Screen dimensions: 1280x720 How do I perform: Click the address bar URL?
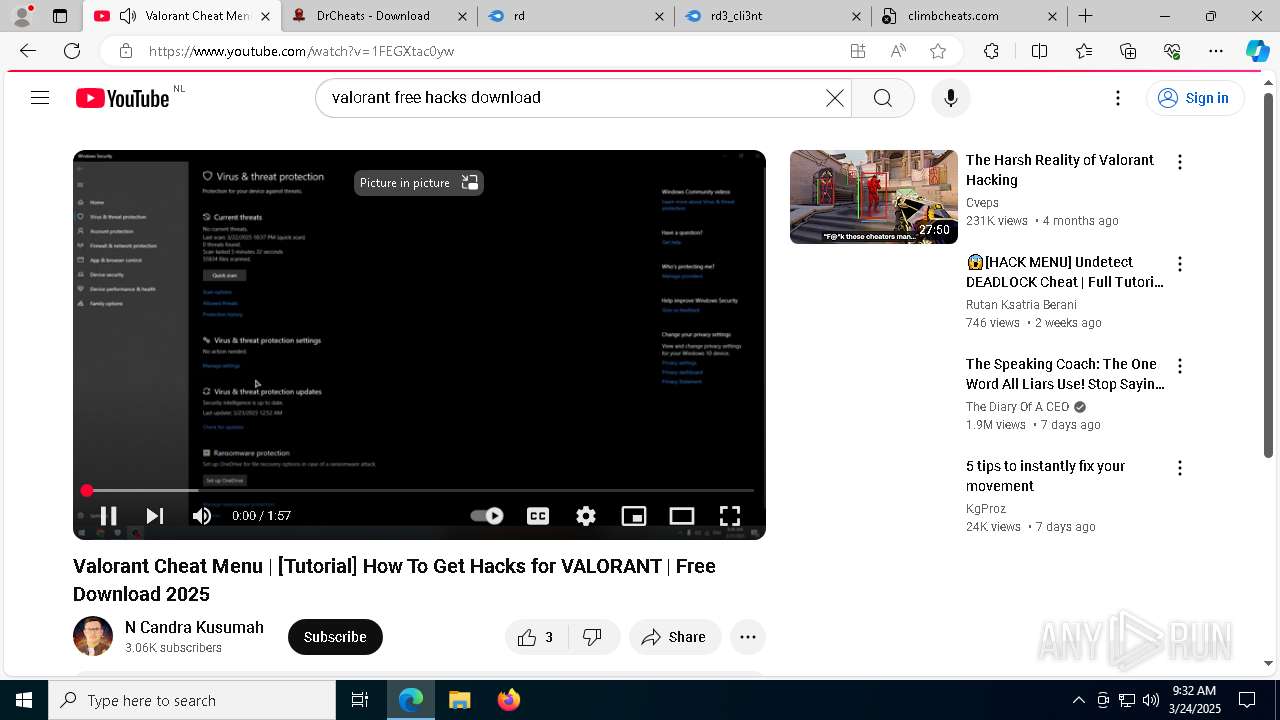pos(301,51)
